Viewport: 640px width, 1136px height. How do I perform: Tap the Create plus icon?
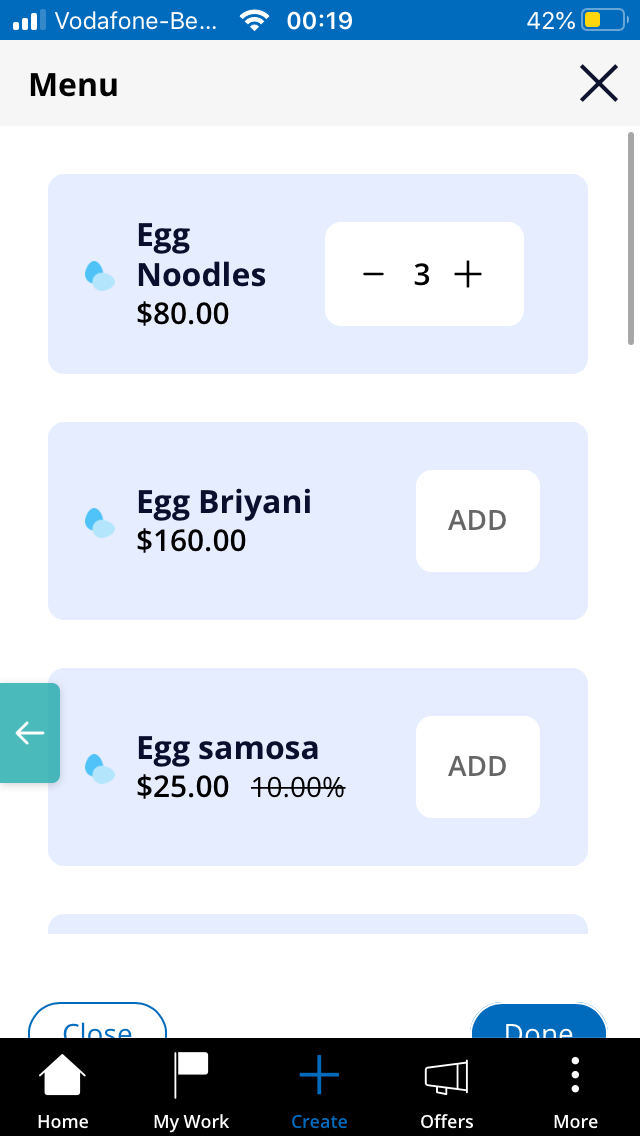pyautogui.click(x=319, y=1074)
